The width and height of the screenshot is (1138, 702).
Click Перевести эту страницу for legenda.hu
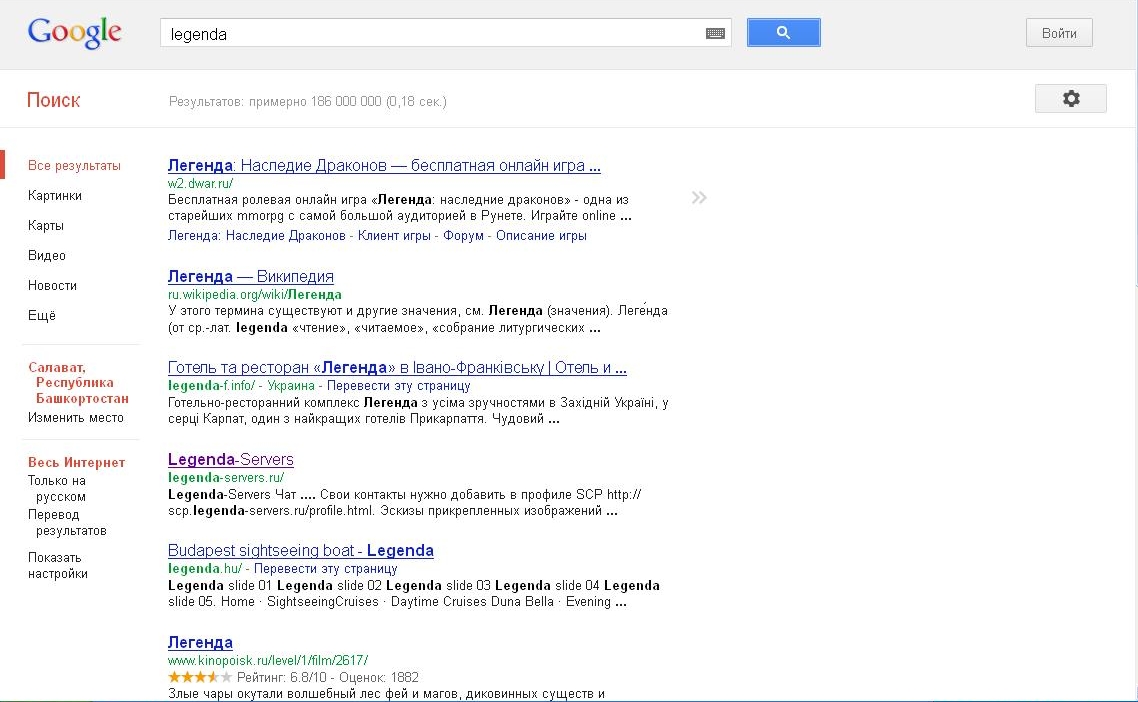click(x=326, y=568)
